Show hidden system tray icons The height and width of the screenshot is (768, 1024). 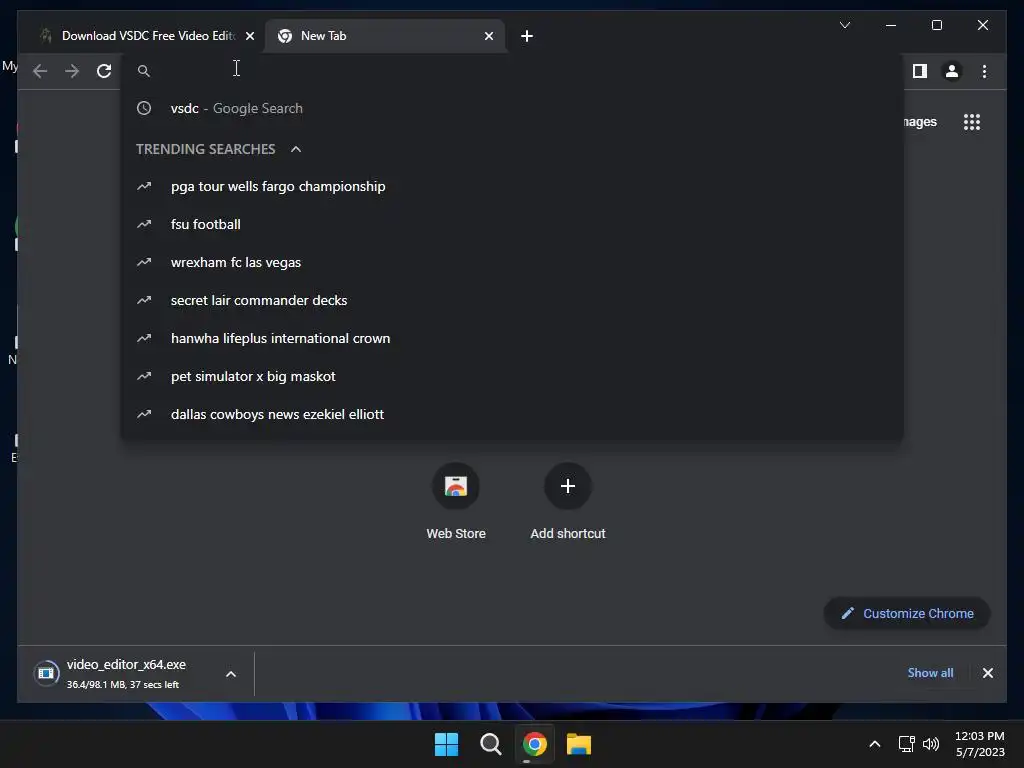(874, 744)
